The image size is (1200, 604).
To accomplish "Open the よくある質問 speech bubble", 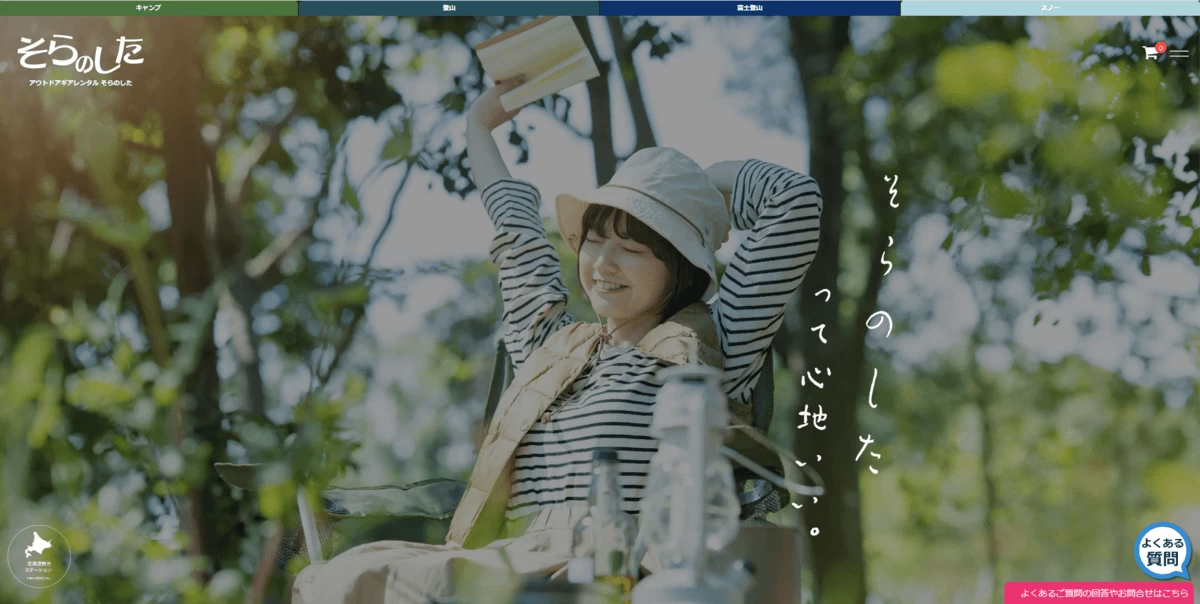I will [1163, 551].
